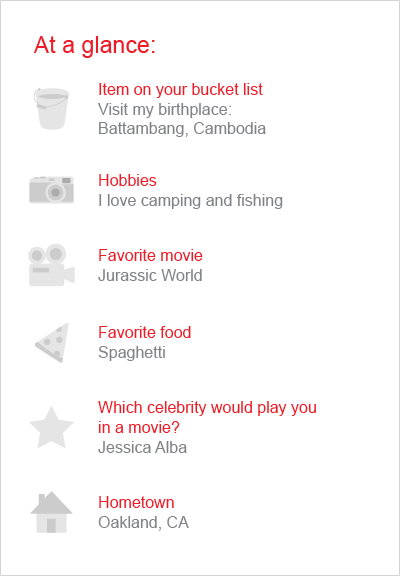Click 'Which celebrity would play you' heading
400x576 pixels.
coord(207,407)
